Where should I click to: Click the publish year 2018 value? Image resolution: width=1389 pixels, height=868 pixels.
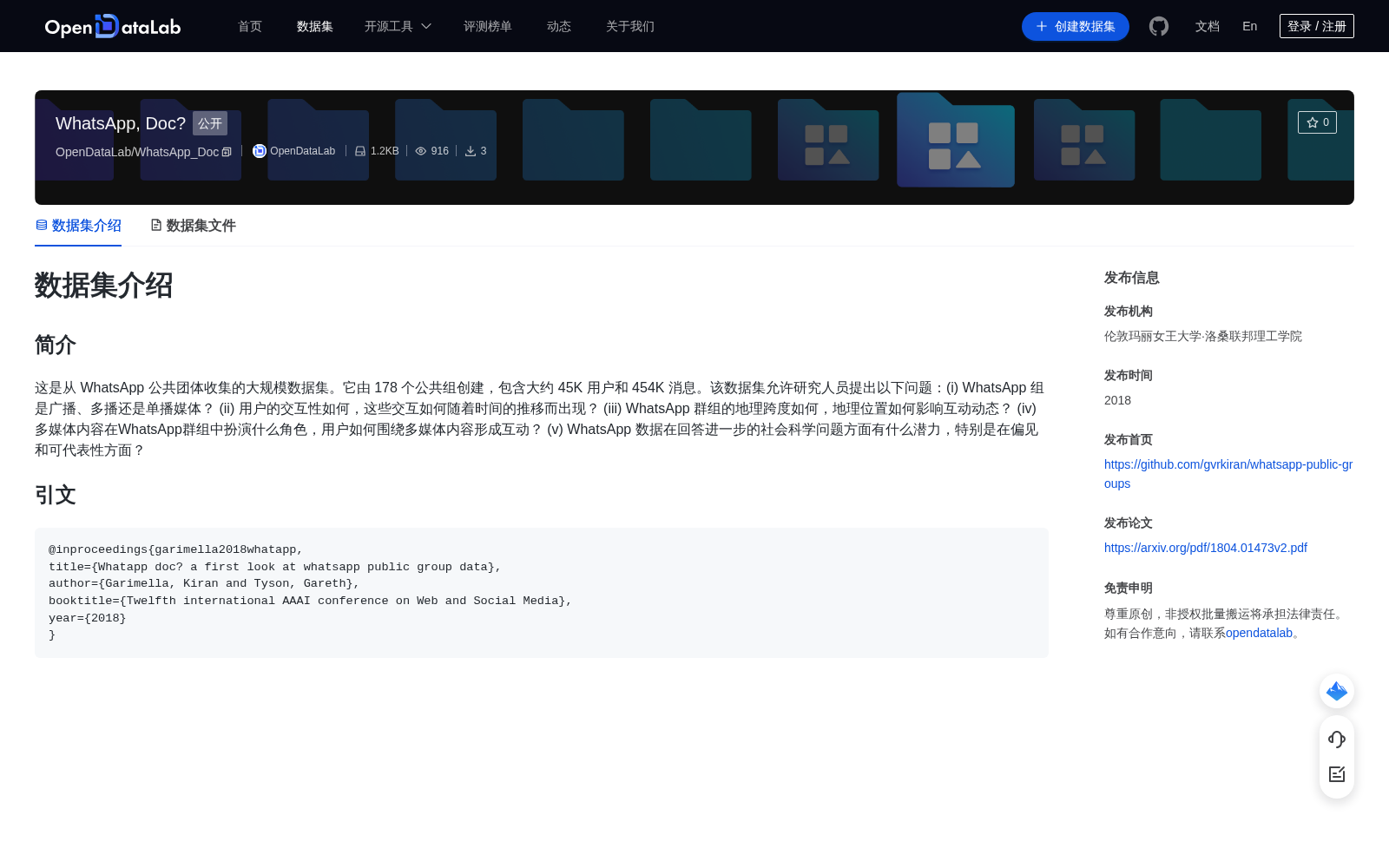point(1117,400)
